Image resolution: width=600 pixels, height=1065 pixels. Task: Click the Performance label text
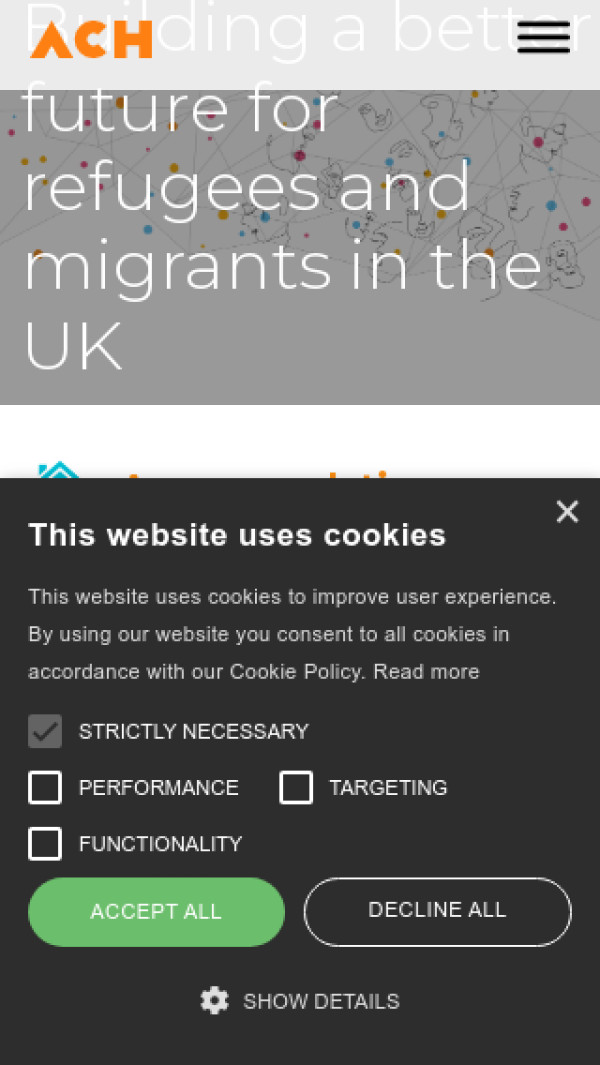158,788
